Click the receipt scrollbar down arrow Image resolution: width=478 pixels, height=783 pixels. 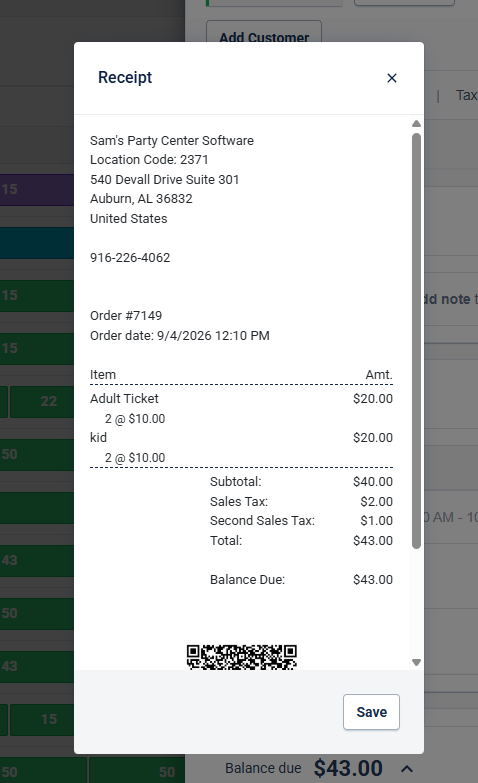coord(416,662)
